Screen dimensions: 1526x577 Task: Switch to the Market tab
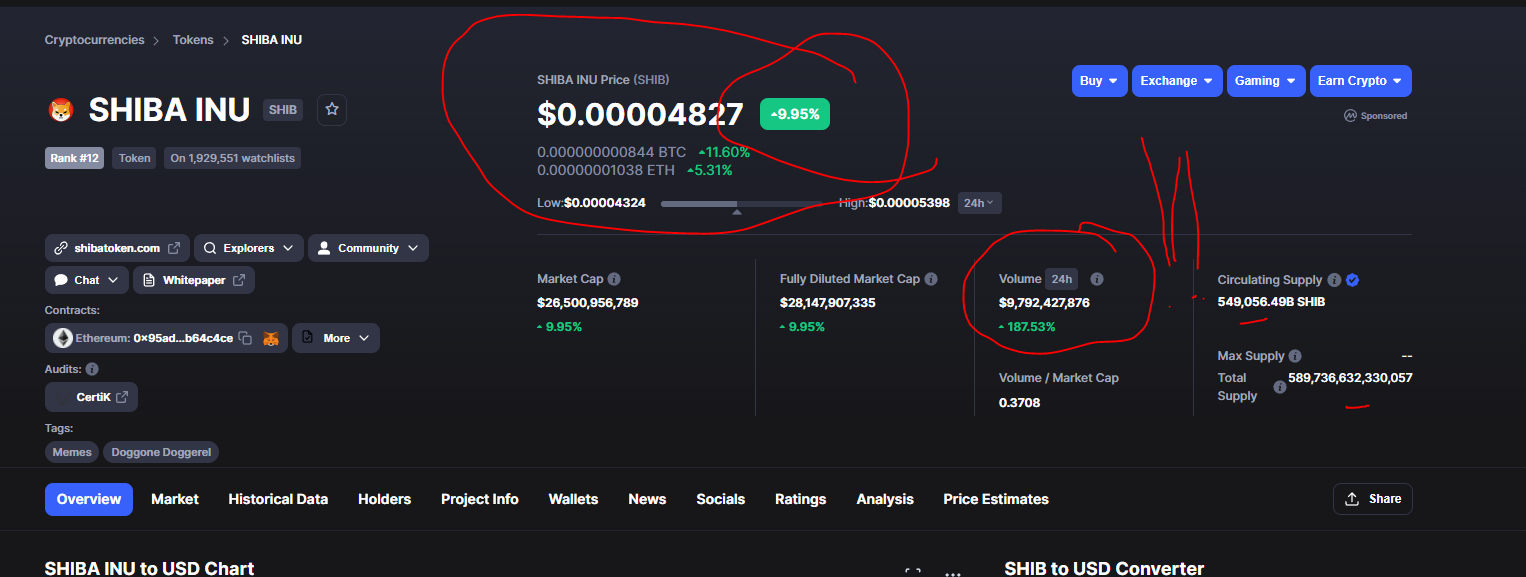[x=175, y=499]
